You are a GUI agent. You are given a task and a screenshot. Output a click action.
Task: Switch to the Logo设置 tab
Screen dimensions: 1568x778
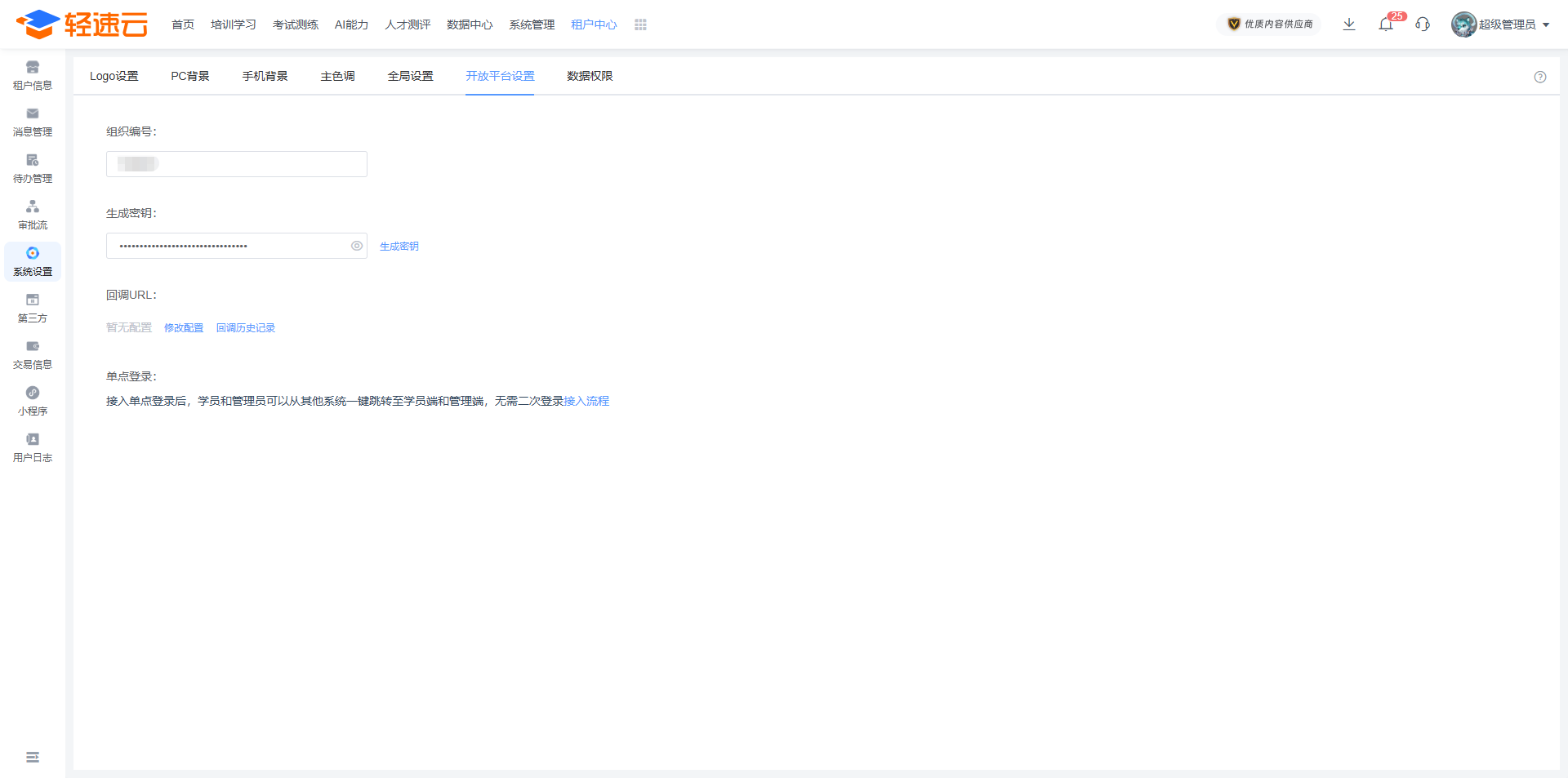[x=114, y=76]
